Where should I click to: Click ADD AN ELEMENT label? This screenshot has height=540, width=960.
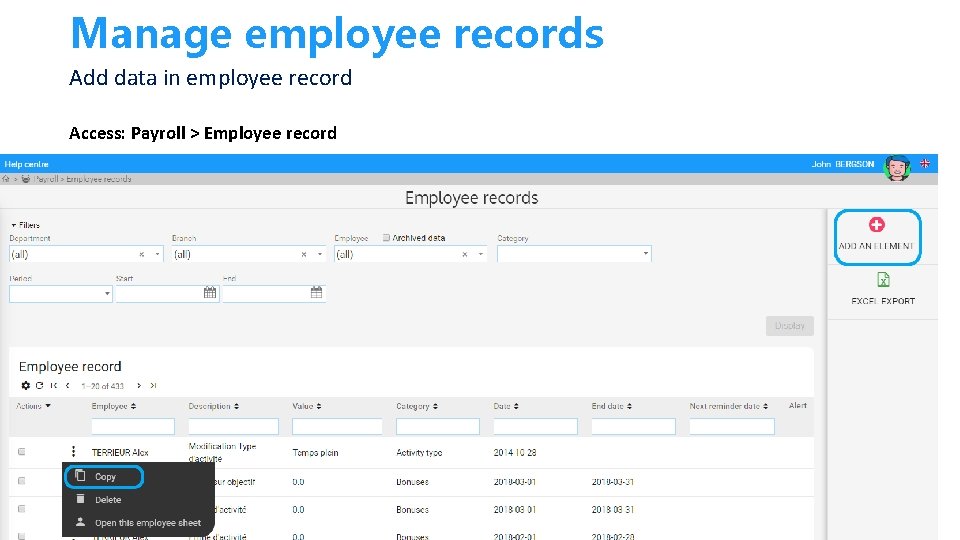pos(876,246)
